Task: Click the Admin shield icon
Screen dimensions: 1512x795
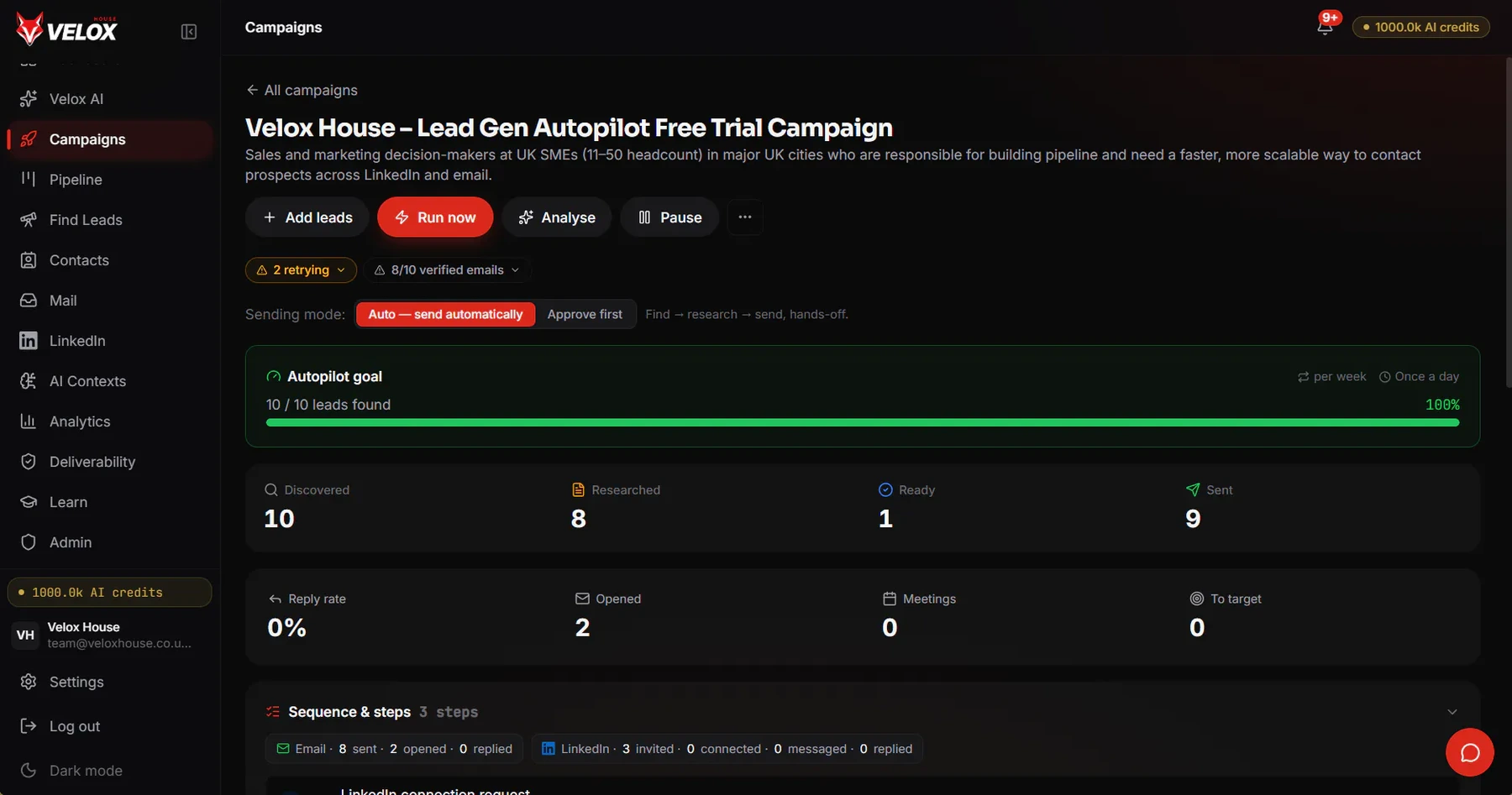Action: (29, 542)
